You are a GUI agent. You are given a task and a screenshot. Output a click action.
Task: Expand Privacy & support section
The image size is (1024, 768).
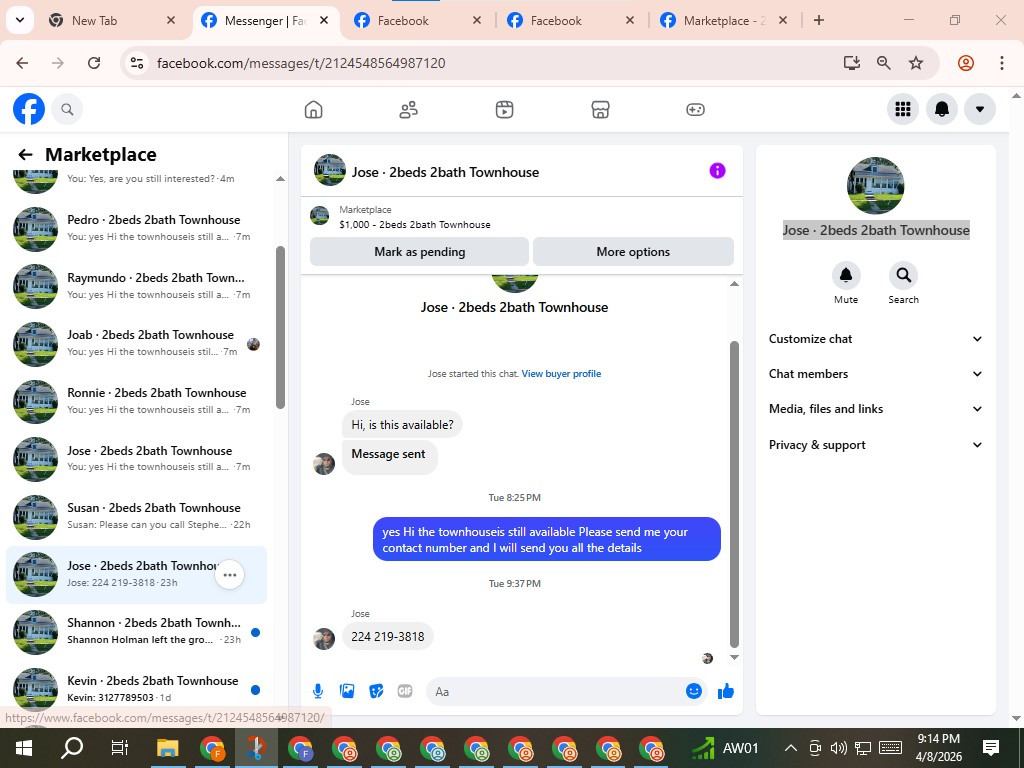875,445
